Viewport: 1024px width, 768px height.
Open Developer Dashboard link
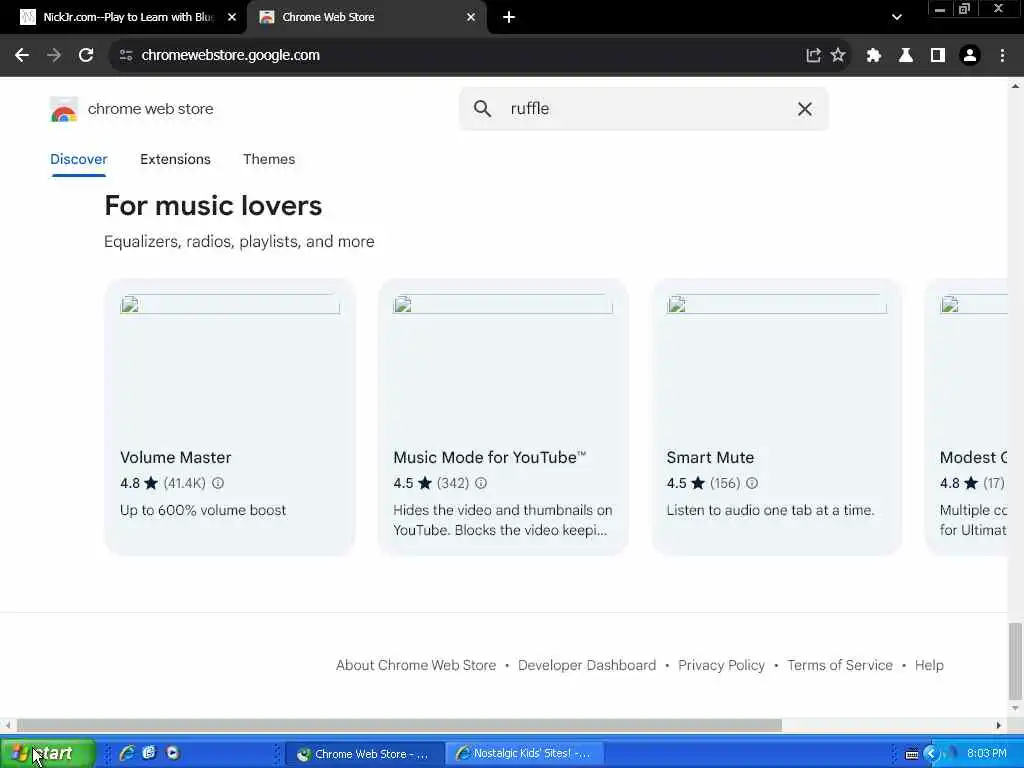[x=587, y=665]
